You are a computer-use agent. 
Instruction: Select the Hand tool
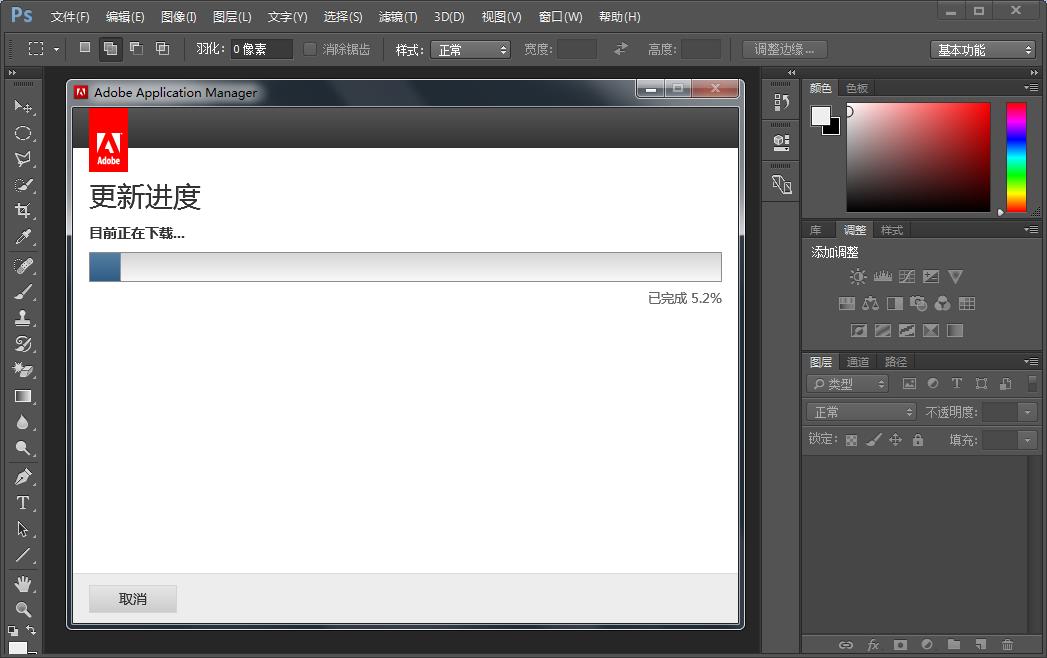click(x=23, y=584)
